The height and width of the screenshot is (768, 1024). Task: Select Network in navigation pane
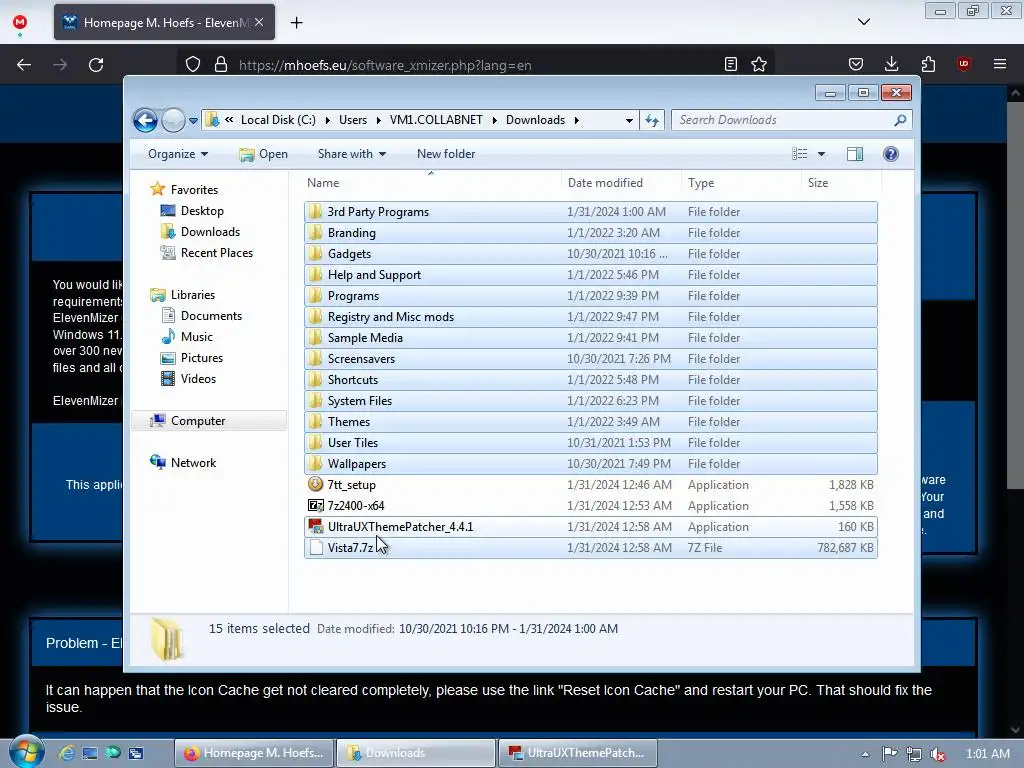(193, 462)
